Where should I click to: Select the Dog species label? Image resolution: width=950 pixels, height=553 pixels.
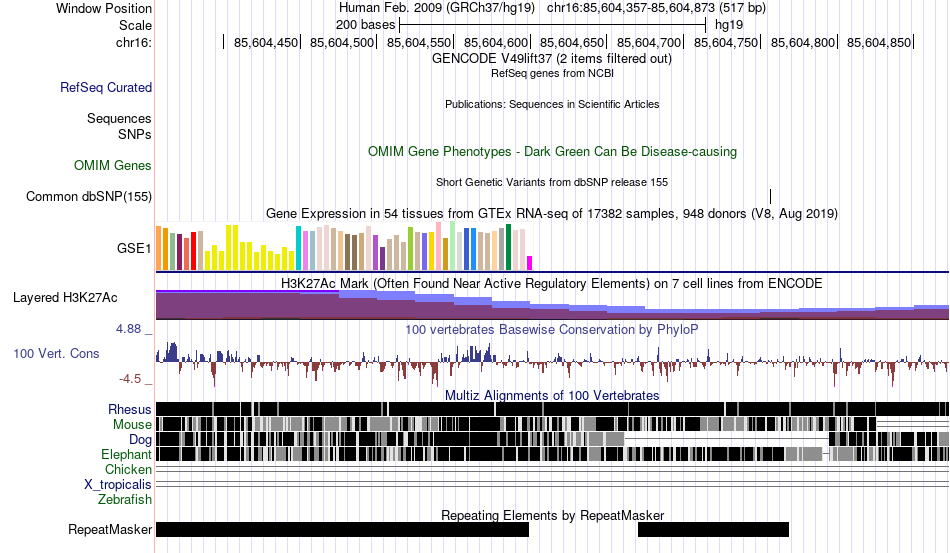coord(140,440)
